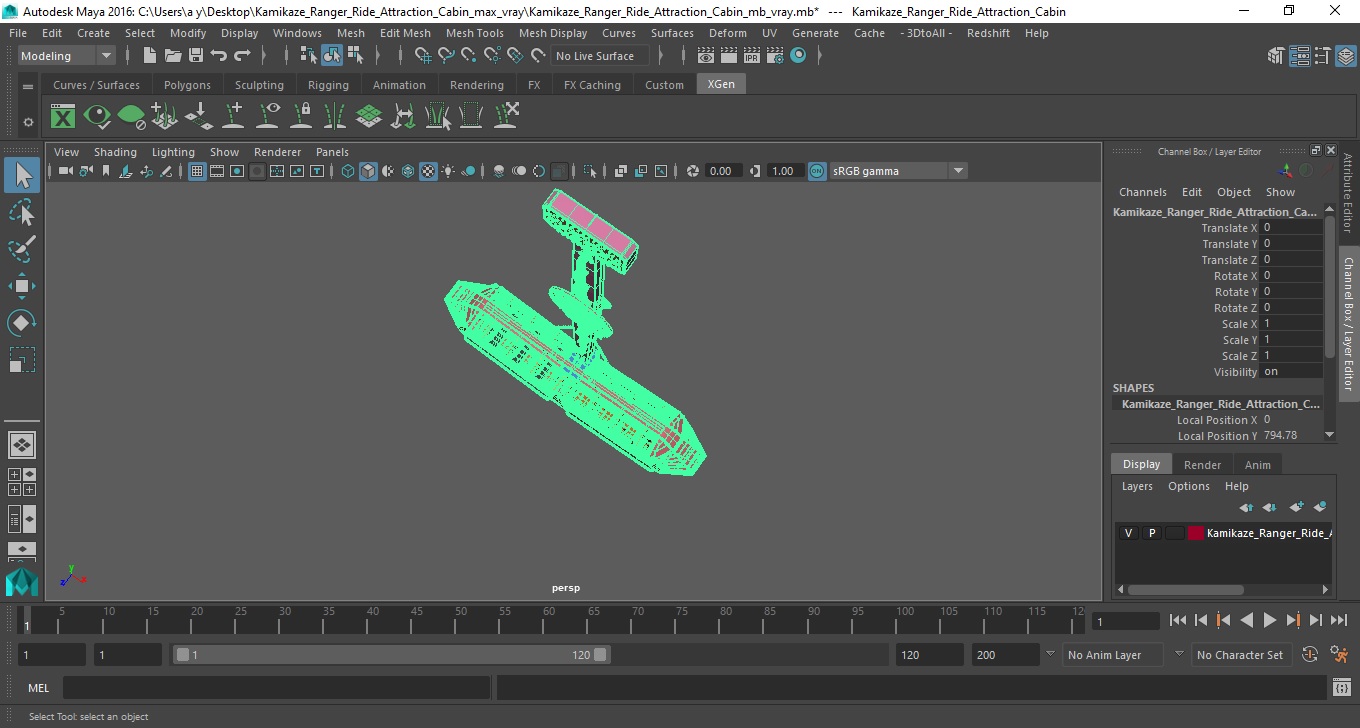This screenshot has width=1360, height=728.
Task: Open the Mesh Tools menu
Action: (x=475, y=33)
